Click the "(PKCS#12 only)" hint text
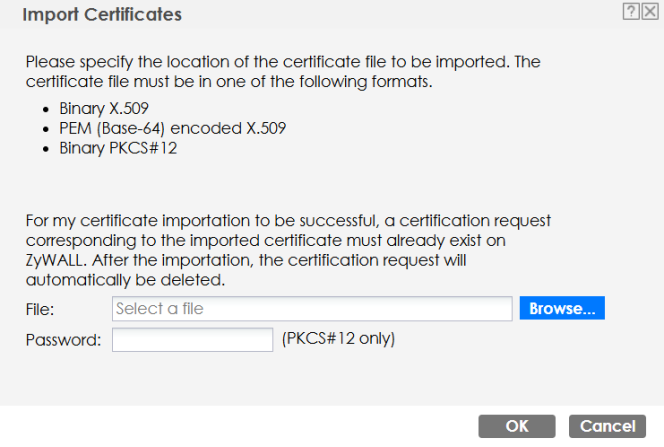The height and width of the screenshot is (447, 664). click(339, 339)
